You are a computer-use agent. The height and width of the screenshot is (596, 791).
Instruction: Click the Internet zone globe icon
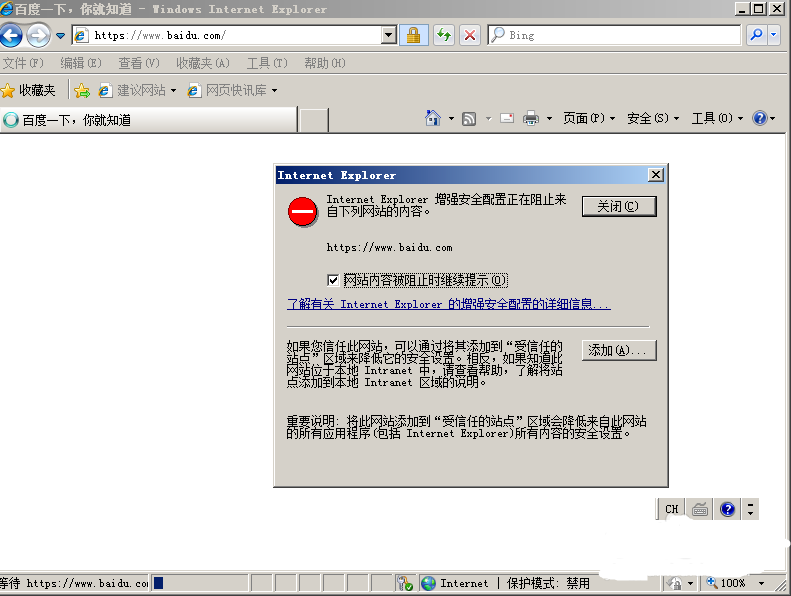tap(428, 583)
